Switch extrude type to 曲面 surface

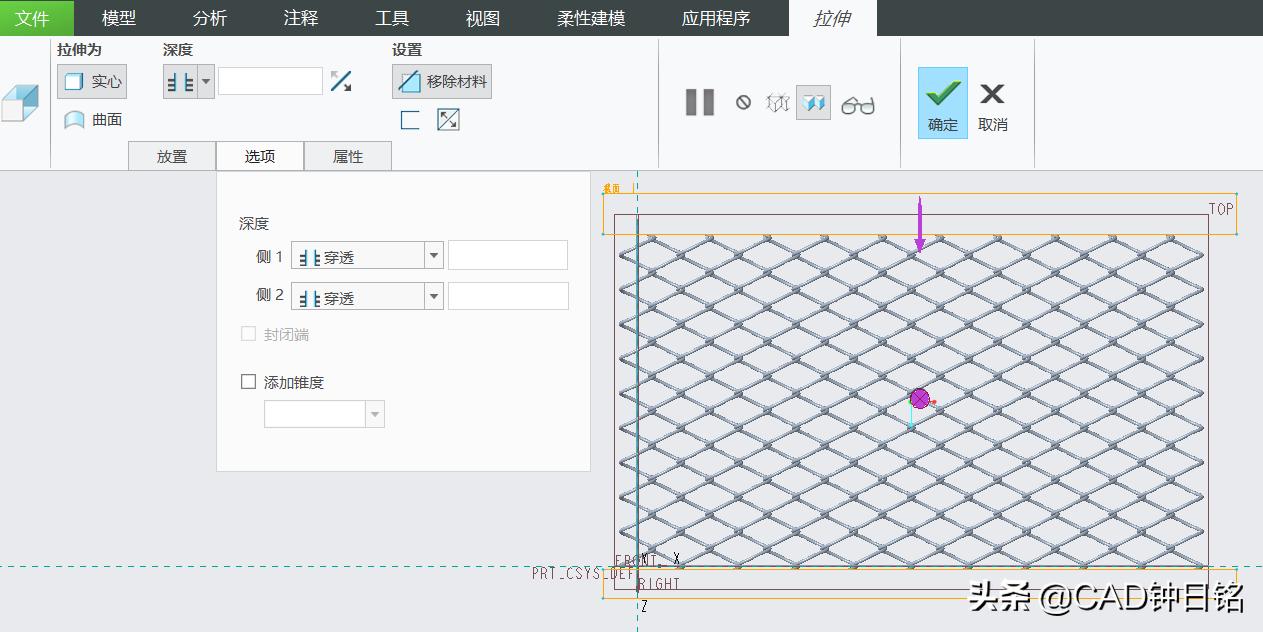click(x=90, y=120)
